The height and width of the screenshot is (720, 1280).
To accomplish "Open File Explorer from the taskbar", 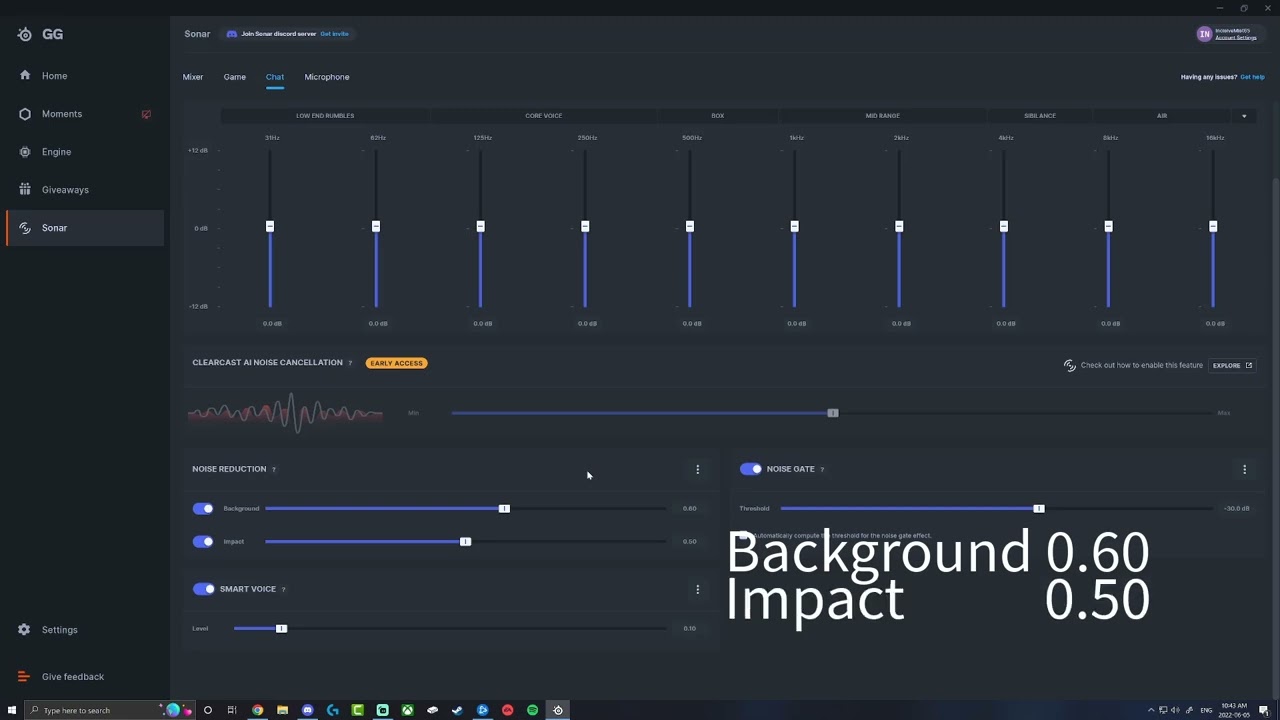I will (x=282, y=710).
